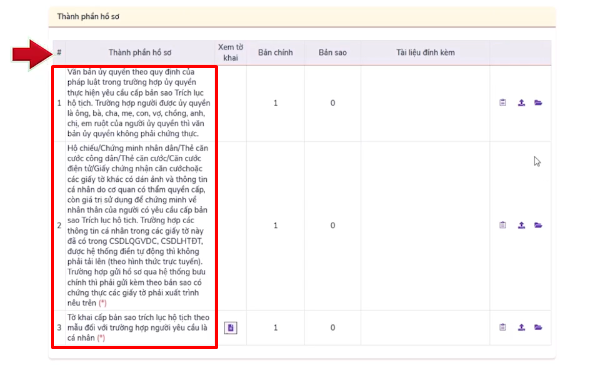Image resolution: width=592 pixels, height=370 pixels.
Task: Click the 'Xem tờ khai' column header
Action: (231, 52)
